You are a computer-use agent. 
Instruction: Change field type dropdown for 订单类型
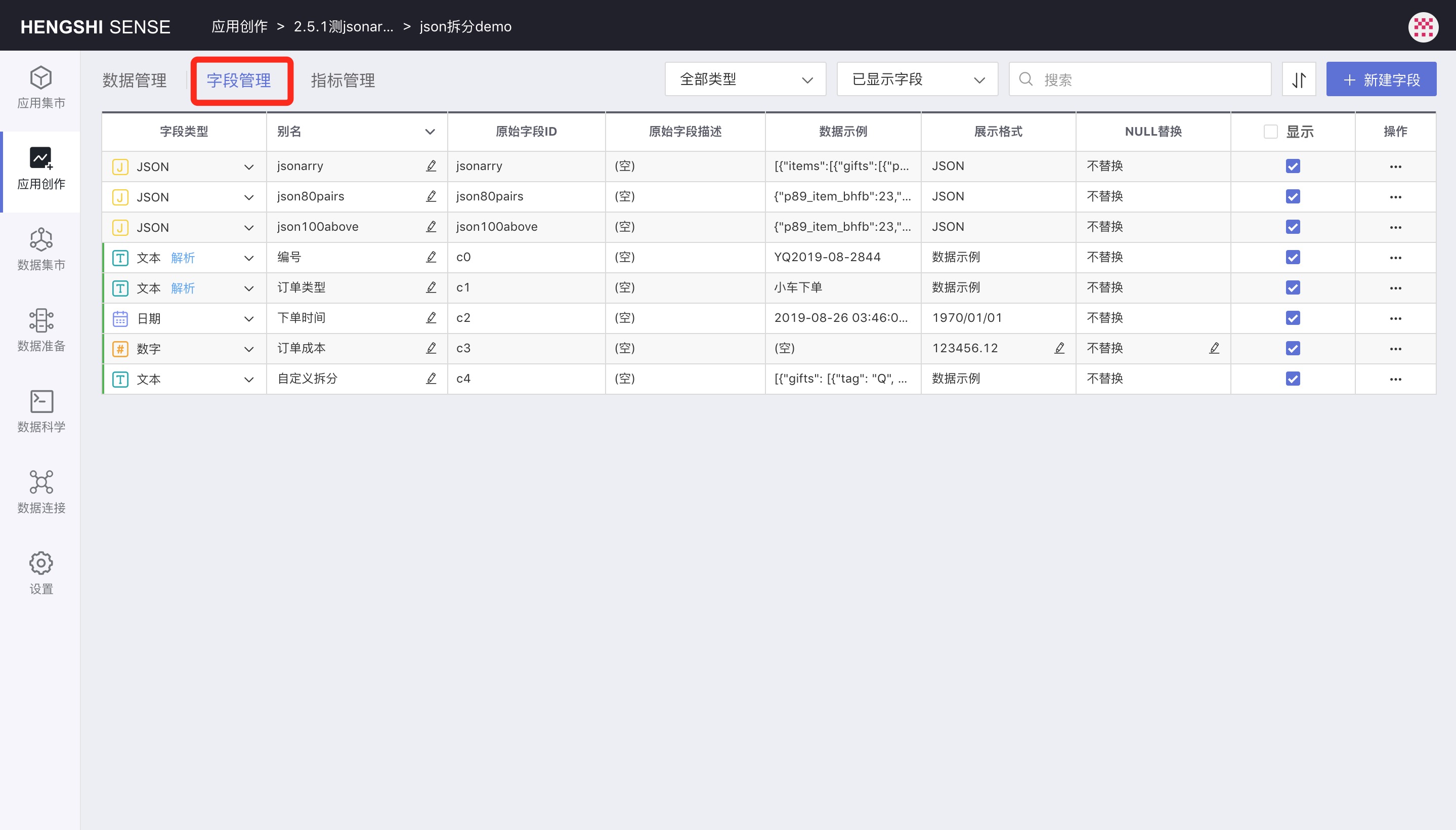tap(249, 288)
